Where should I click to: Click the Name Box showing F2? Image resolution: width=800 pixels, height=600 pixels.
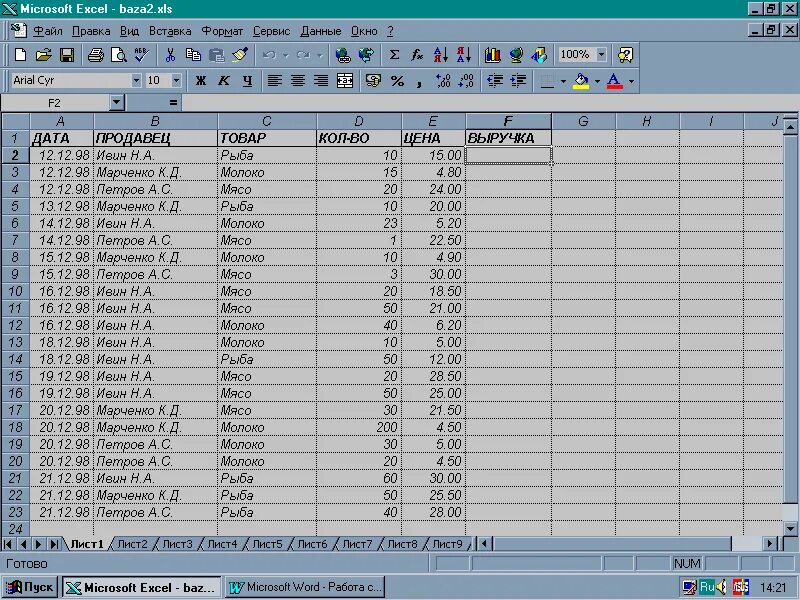tap(55, 103)
